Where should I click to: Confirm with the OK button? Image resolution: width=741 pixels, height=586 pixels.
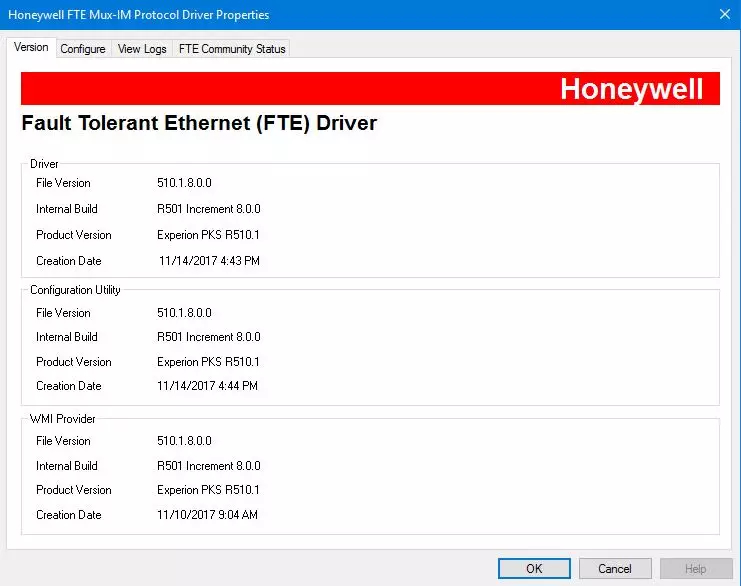click(534, 569)
